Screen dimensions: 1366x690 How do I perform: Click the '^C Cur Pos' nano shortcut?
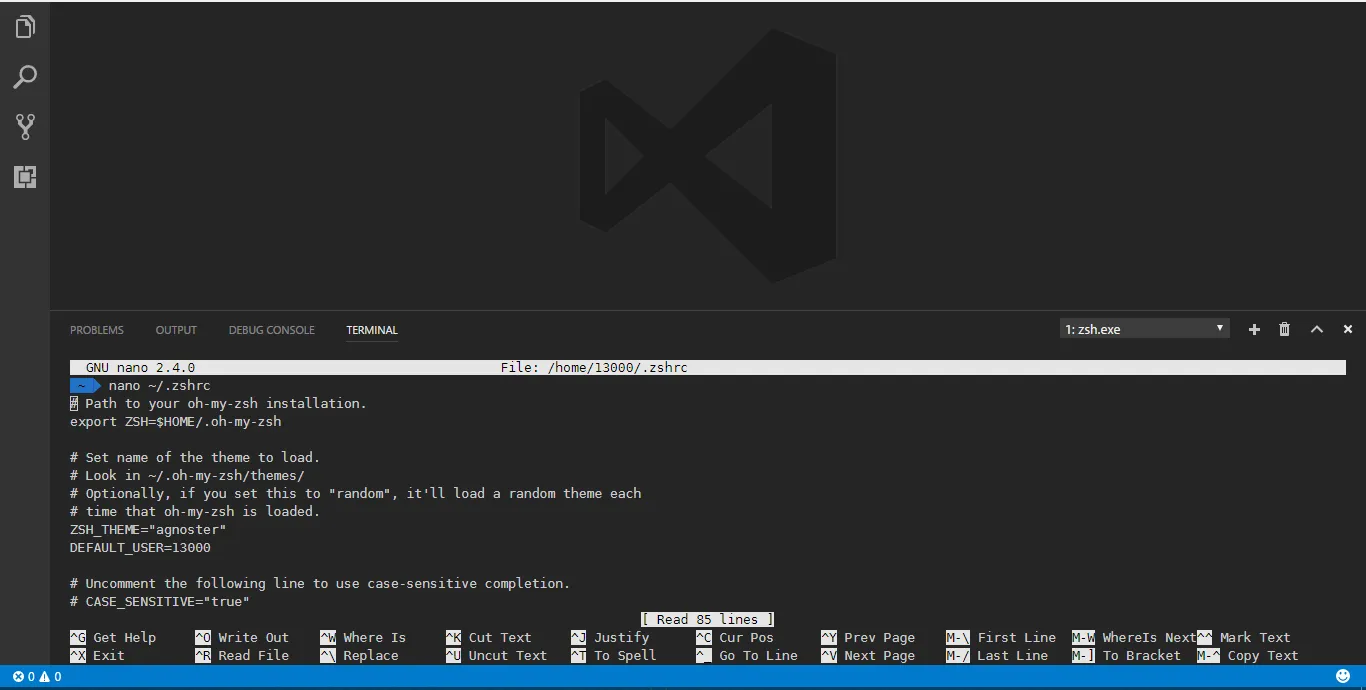[x=735, y=638]
